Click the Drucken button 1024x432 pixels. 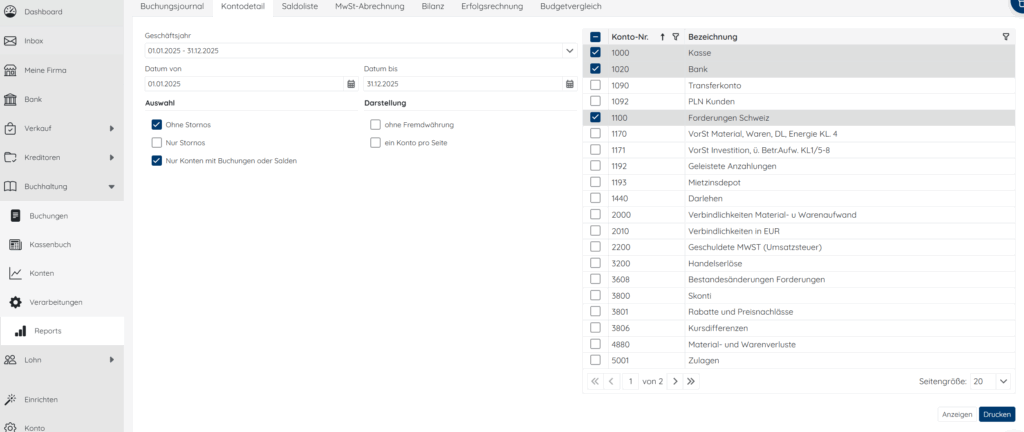click(x=996, y=414)
